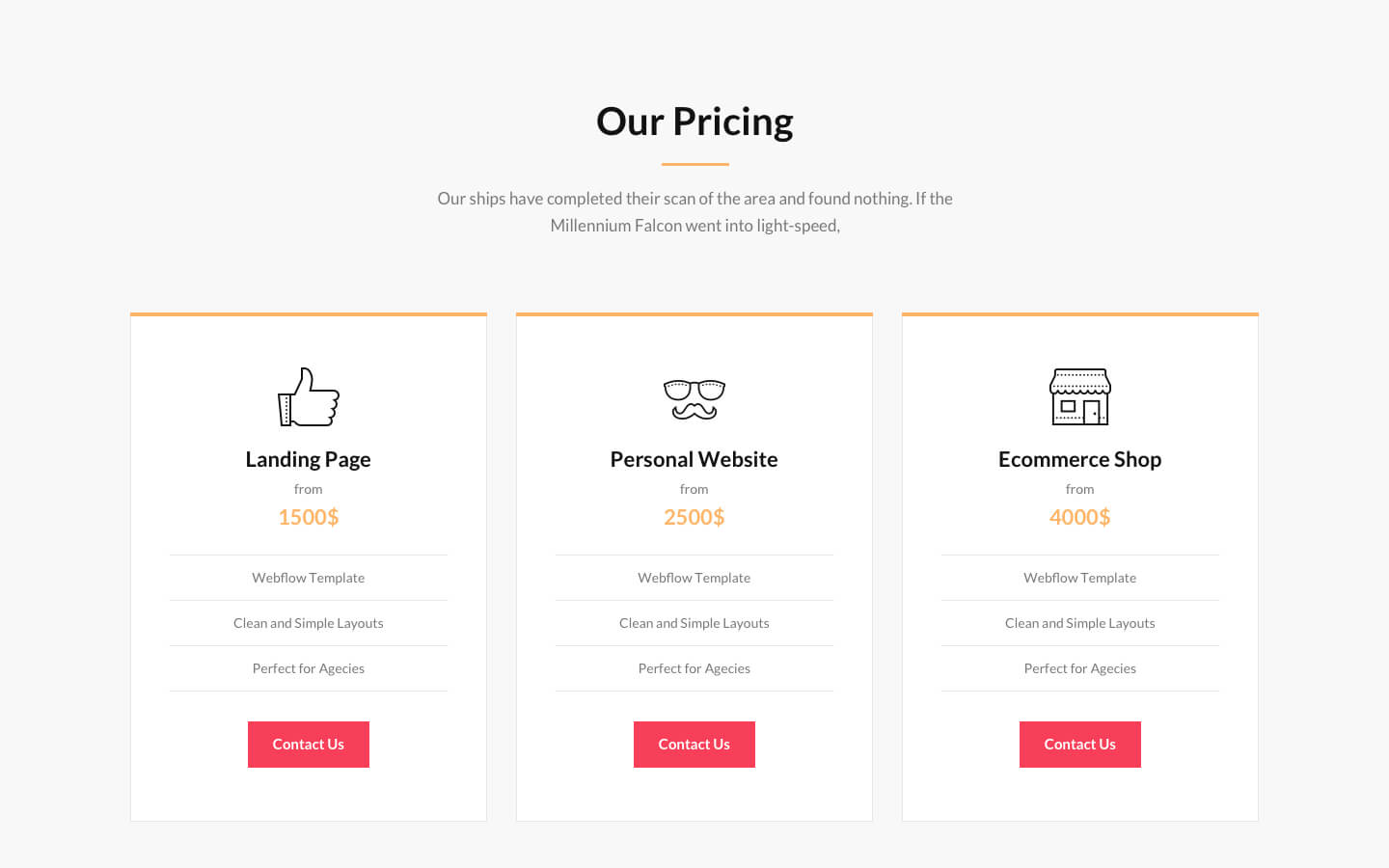This screenshot has height=868, width=1389.
Task: Click the orange bar atop the Landing Page card
Action: pyautogui.click(x=309, y=312)
